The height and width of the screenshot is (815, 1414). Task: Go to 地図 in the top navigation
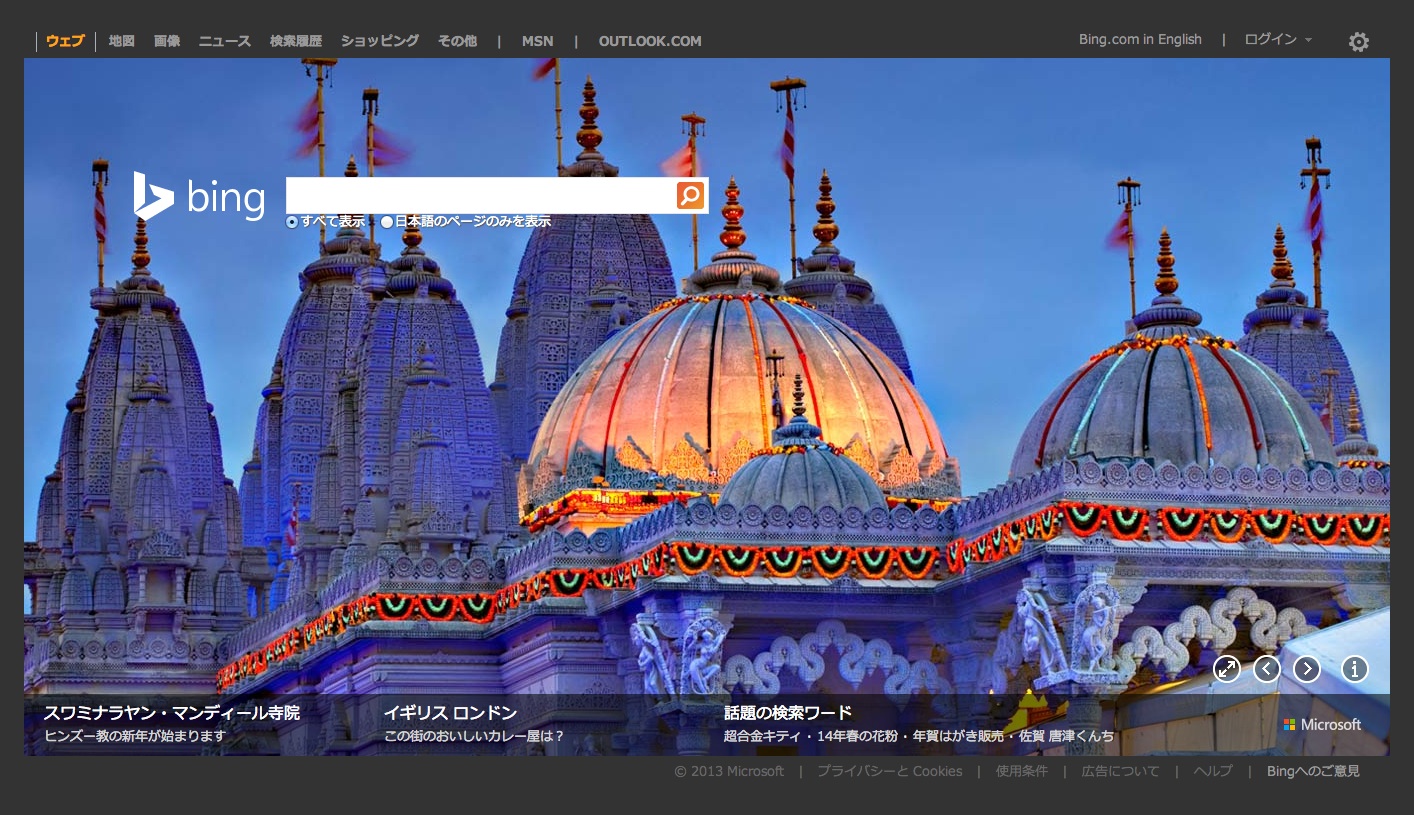[x=121, y=41]
